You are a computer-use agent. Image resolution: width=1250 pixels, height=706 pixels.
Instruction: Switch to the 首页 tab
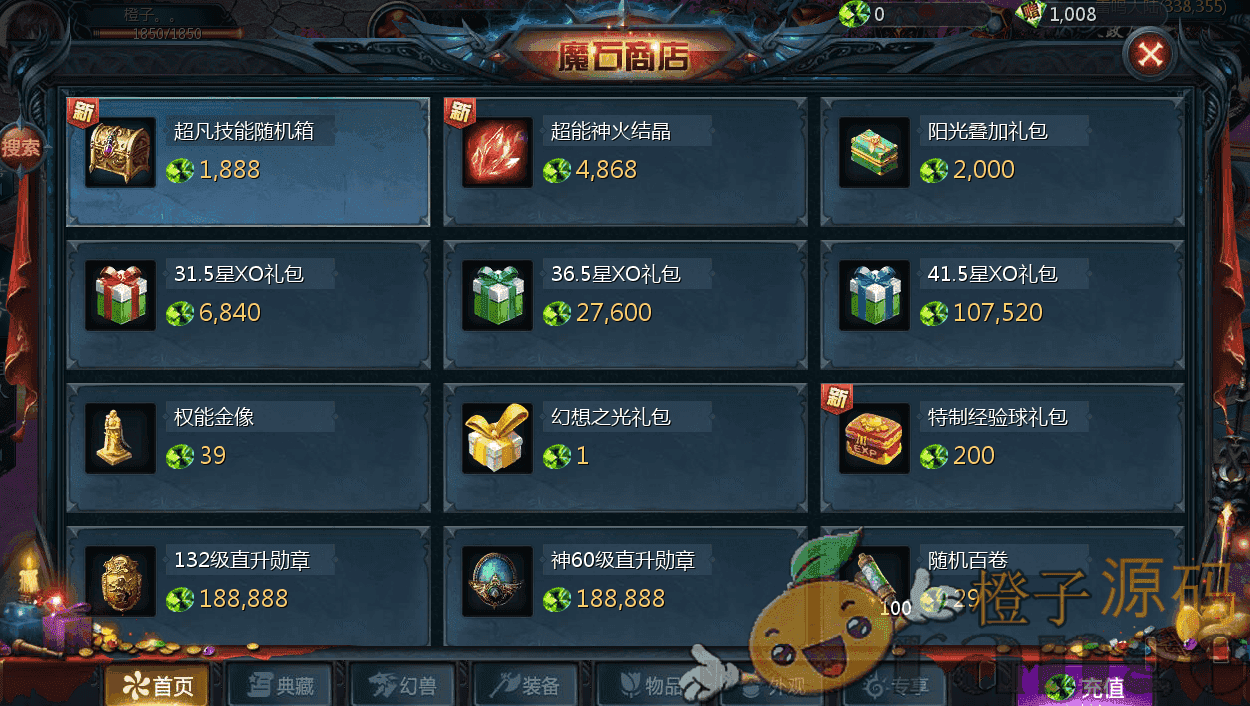(x=157, y=686)
